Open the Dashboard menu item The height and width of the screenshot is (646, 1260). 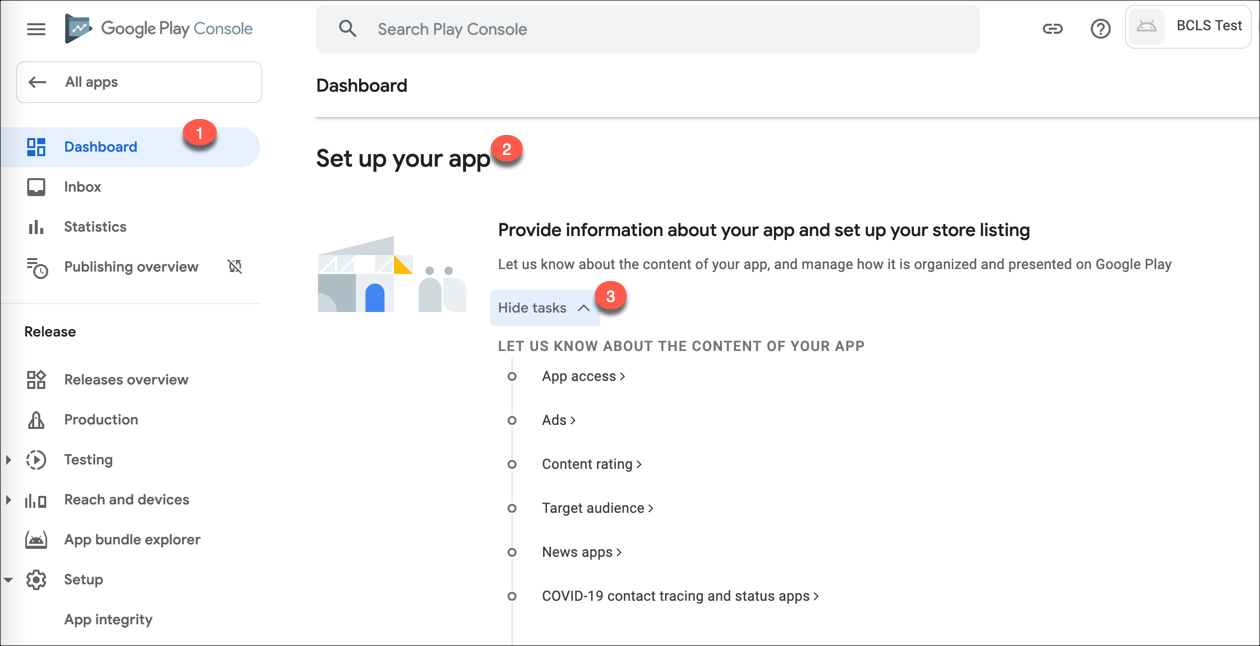(x=130, y=147)
